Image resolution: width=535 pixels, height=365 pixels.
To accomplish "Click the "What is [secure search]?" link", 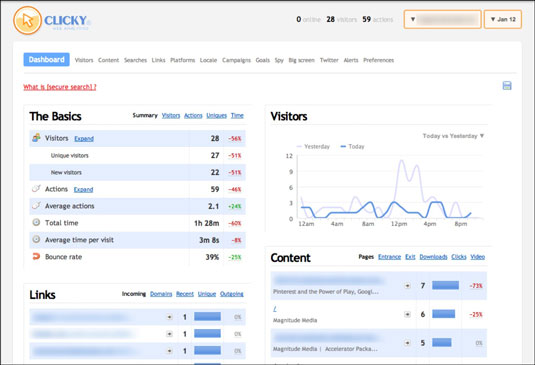I will pyautogui.click(x=60, y=87).
